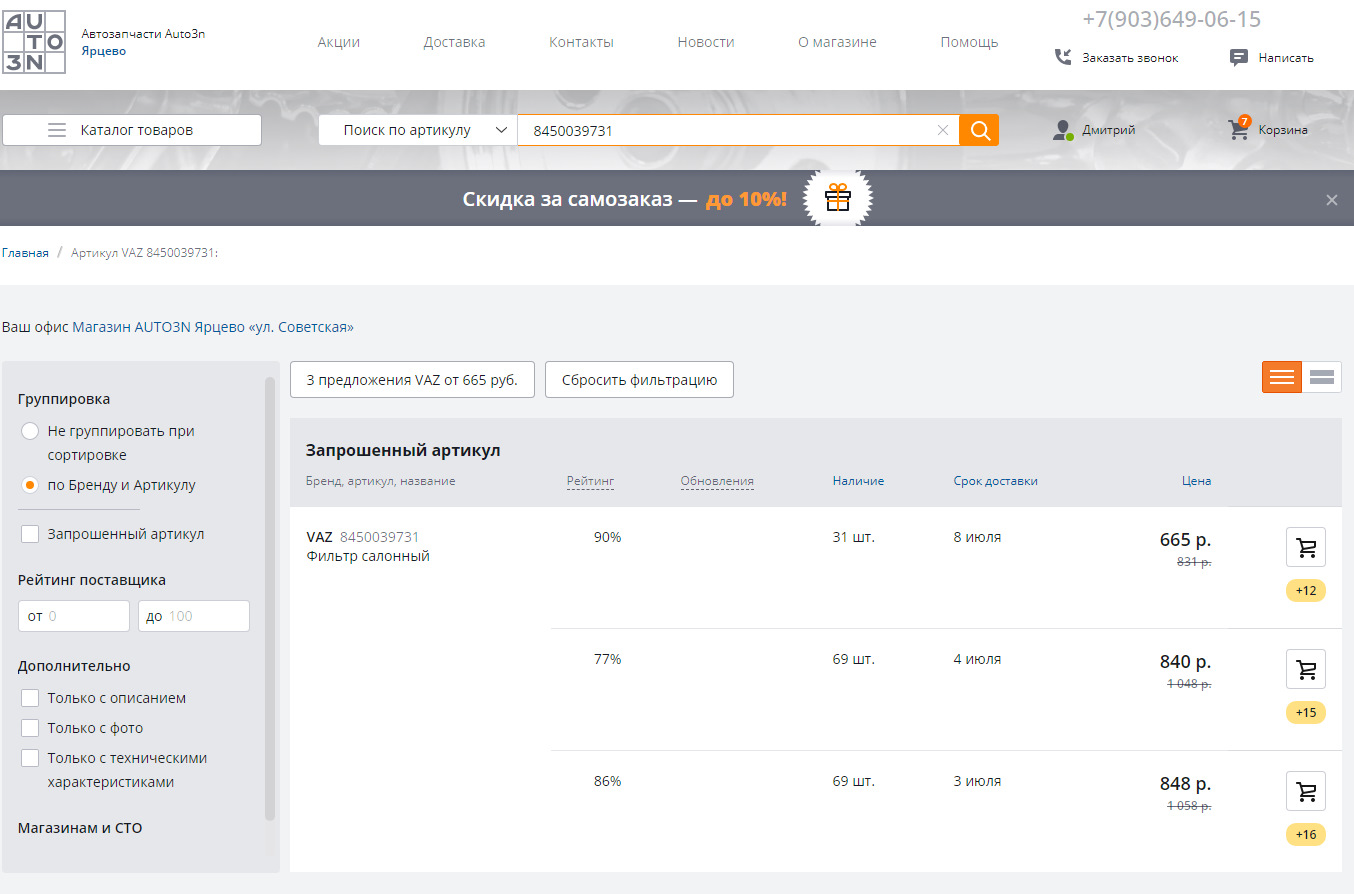Click the Заказать звонок link
Screen dimensions: 1354x894
[1130, 58]
